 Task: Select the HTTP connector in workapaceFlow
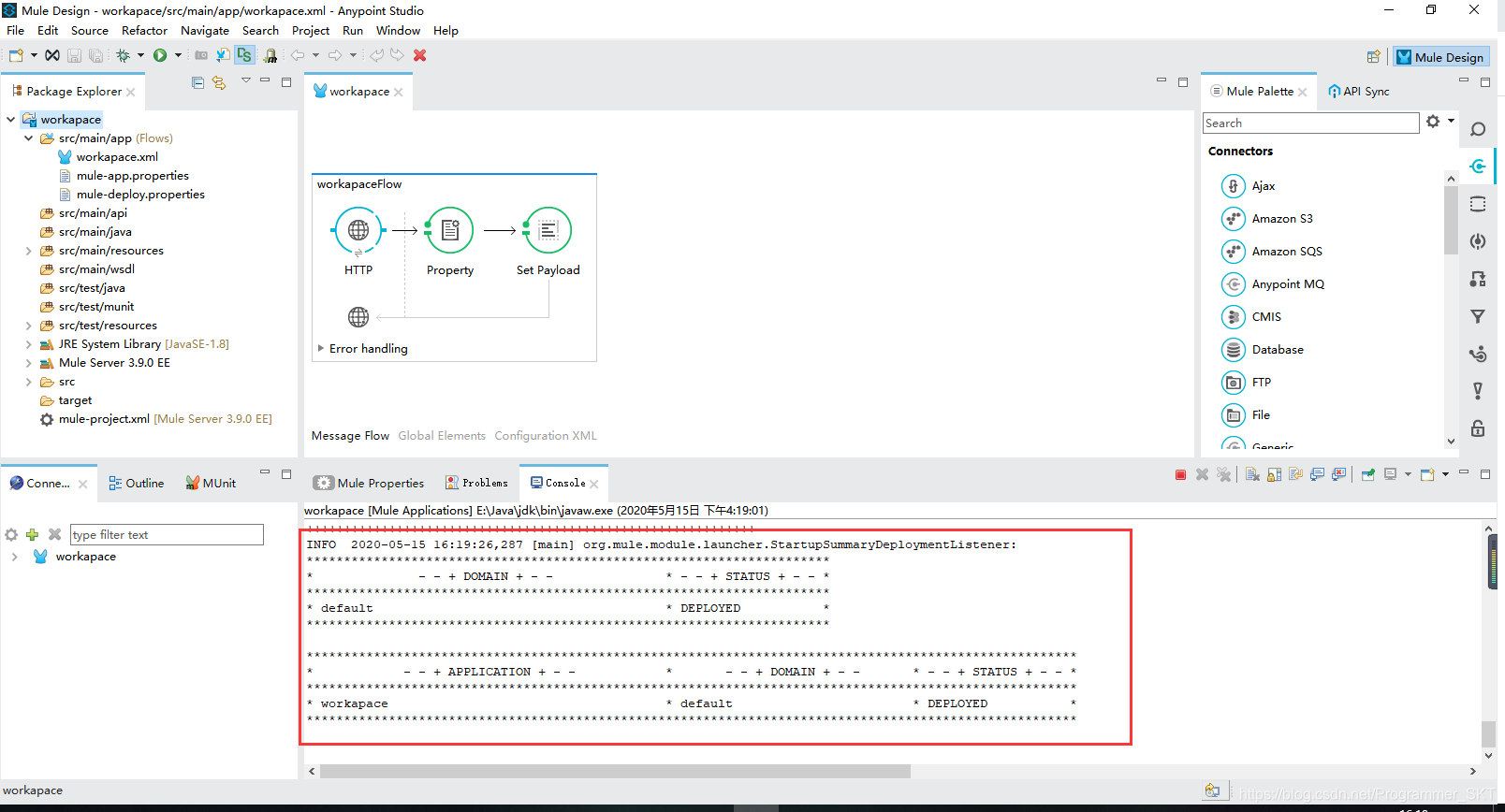[x=358, y=230]
